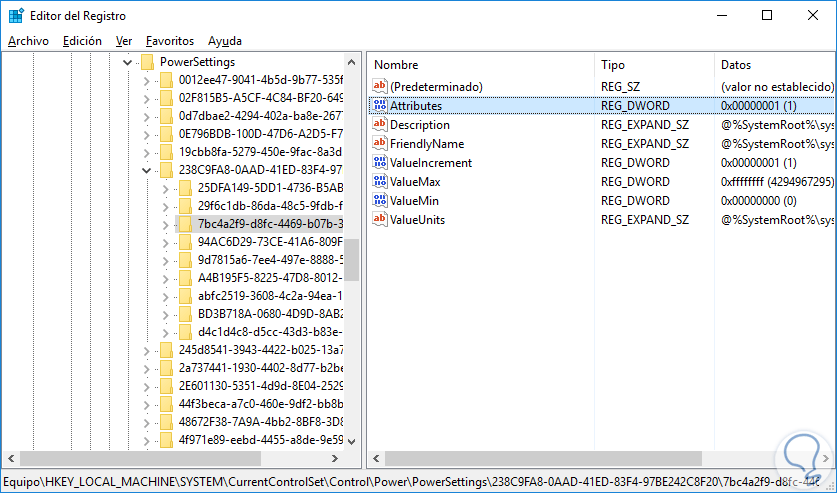Click folder icon of 9d7815a6-7ee4 subkey

click(x=185, y=260)
